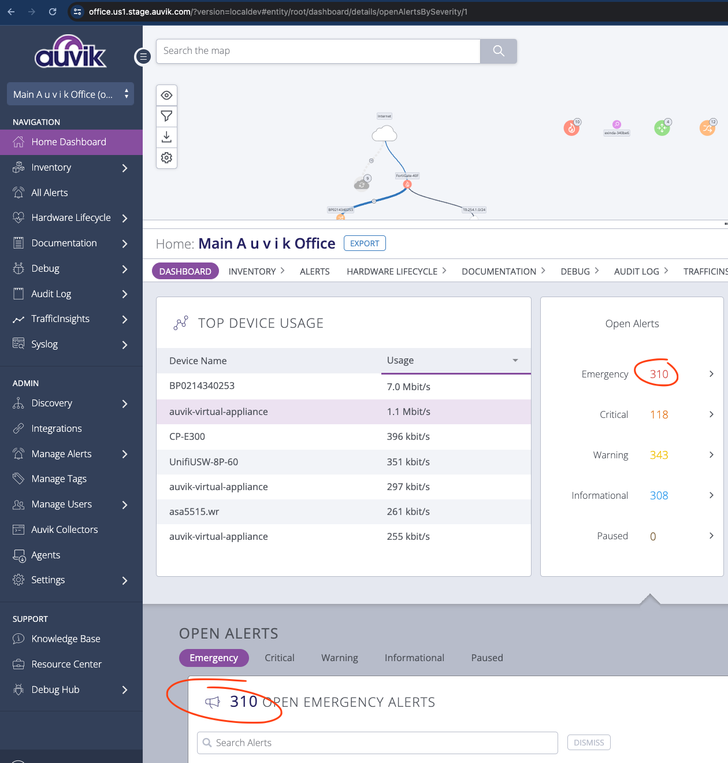Click the Warning row chevron arrow

tap(711, 455)
